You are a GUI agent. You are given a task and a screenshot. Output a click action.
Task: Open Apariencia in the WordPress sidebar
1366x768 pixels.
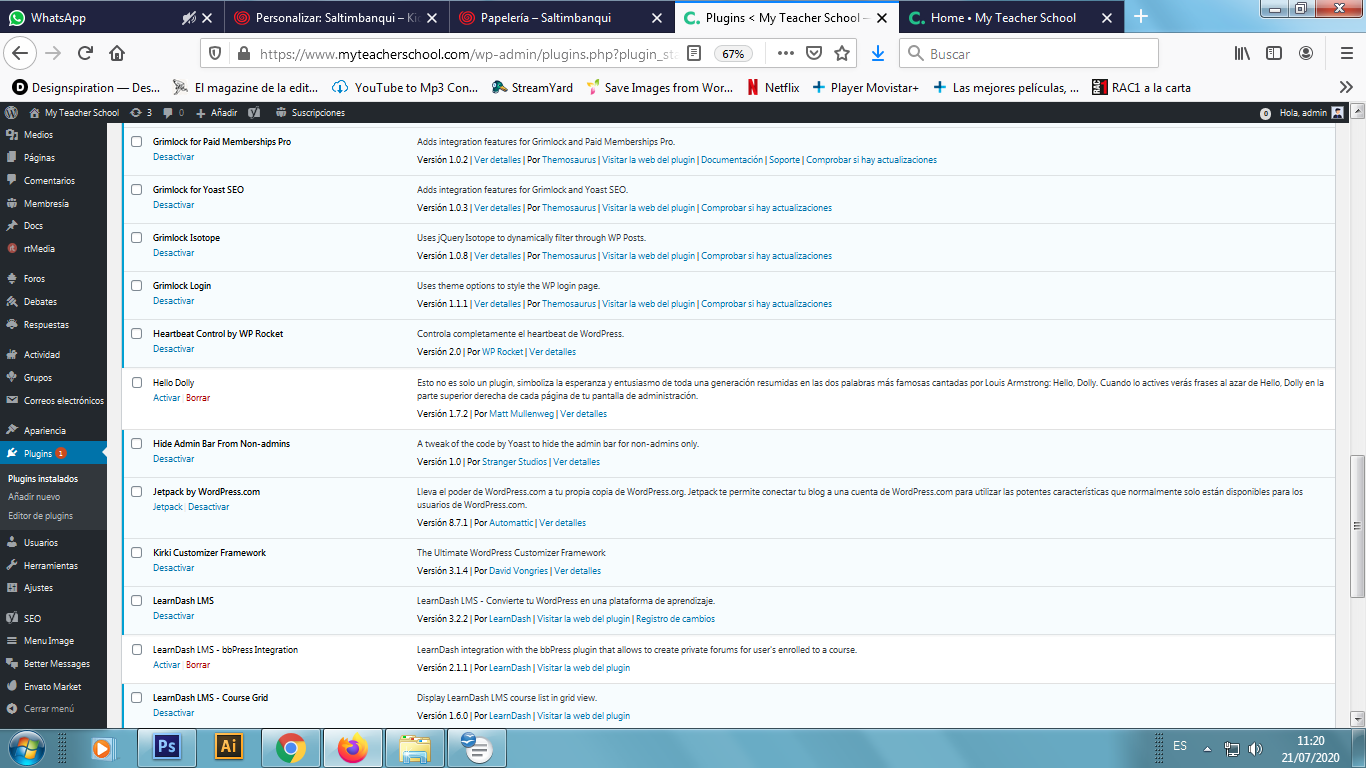[x=44, y=431]
